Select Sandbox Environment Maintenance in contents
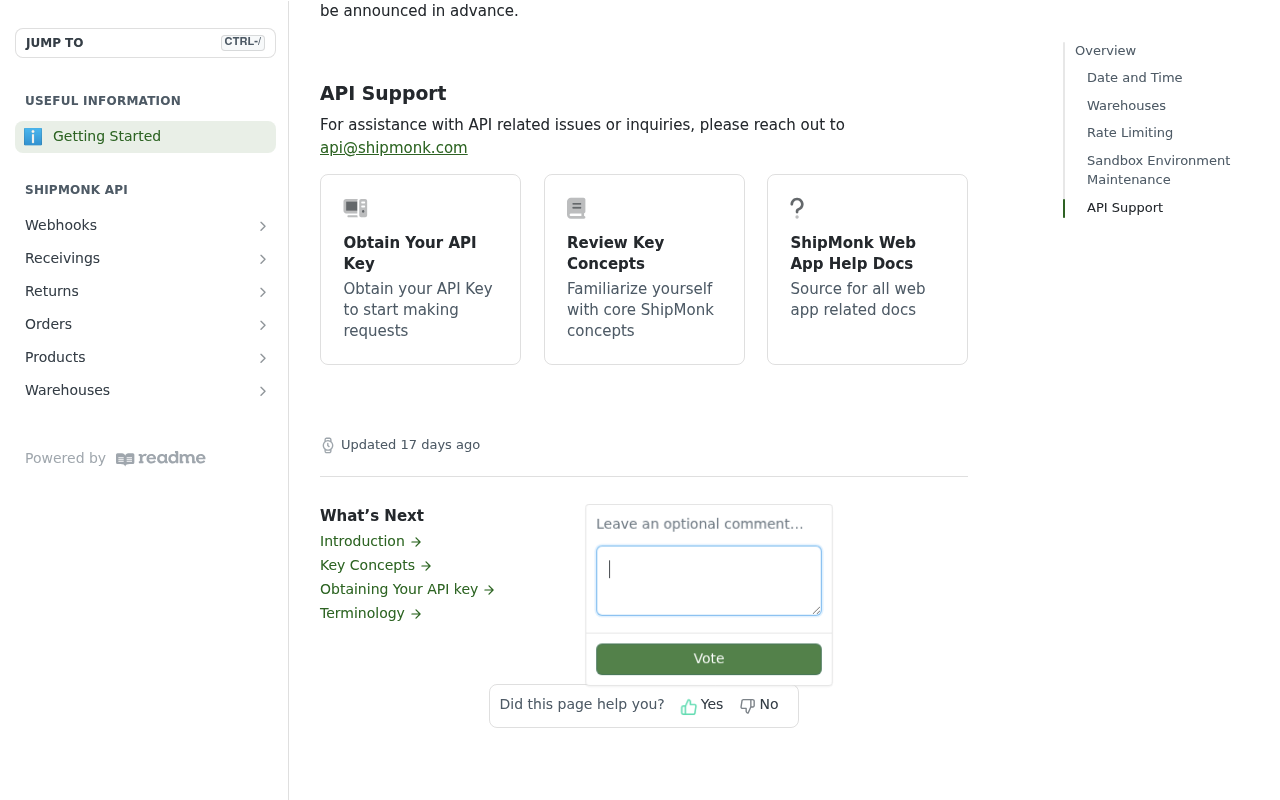This screenshot has height=800, width=1280. [x=1158, y=170]
